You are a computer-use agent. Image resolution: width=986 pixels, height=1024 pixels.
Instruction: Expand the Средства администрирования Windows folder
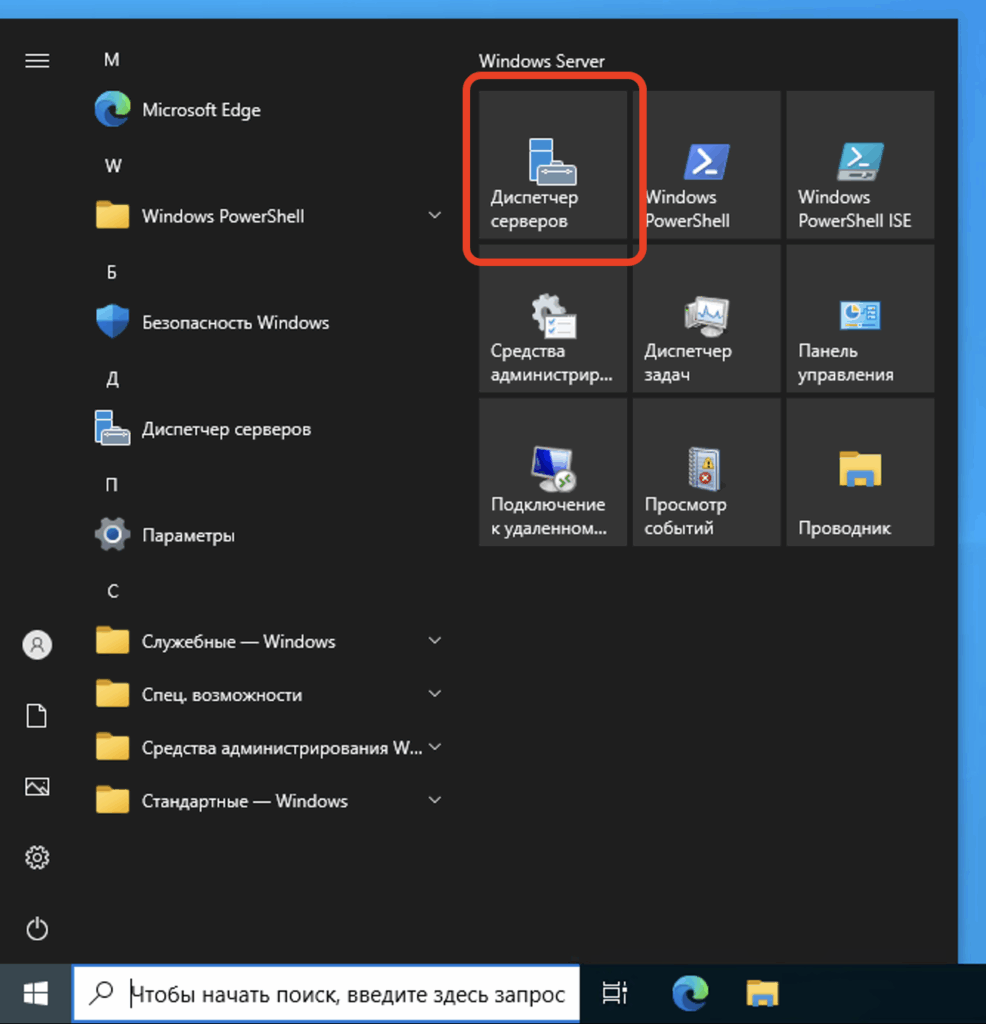pyautogui.click(x=268, y=748)
